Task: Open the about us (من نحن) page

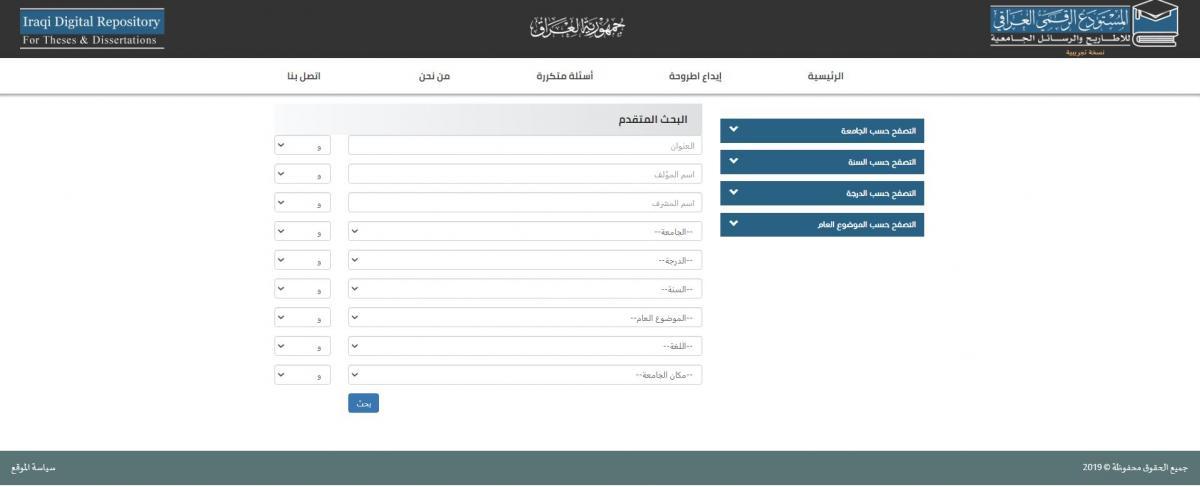Action: click(434, 77)
